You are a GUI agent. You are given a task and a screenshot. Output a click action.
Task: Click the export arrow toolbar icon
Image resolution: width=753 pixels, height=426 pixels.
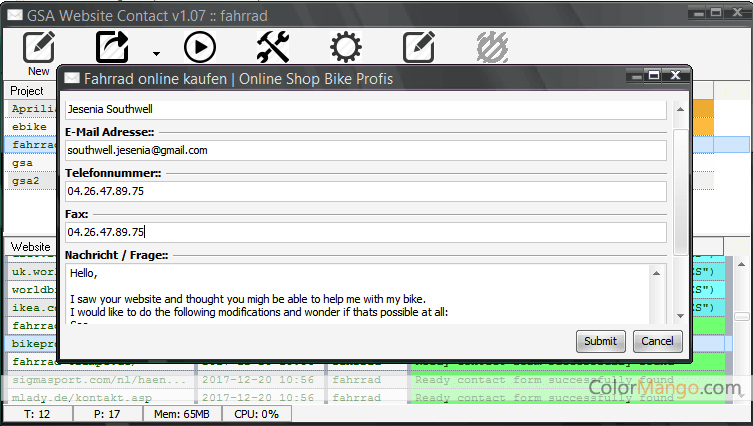(113, 47)
